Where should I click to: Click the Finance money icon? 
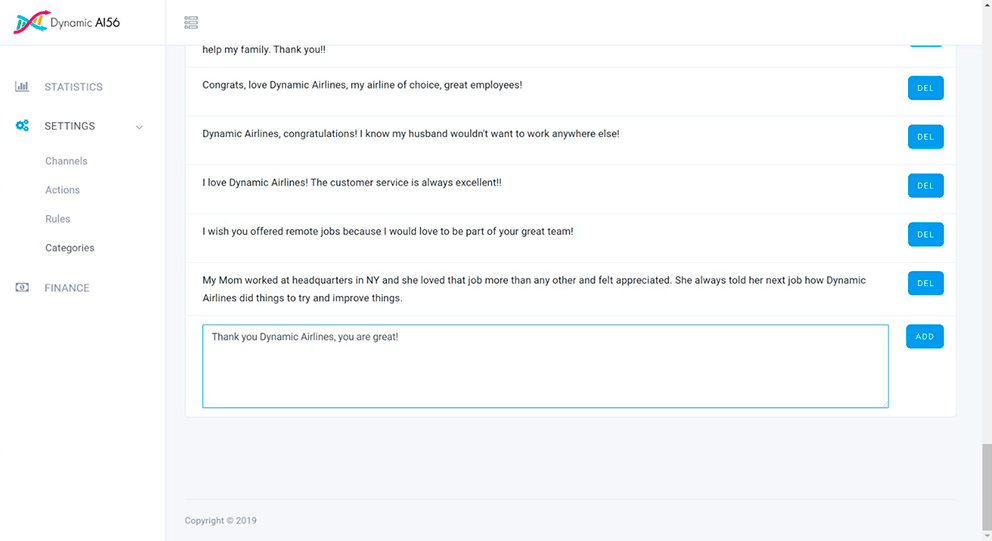22,288
